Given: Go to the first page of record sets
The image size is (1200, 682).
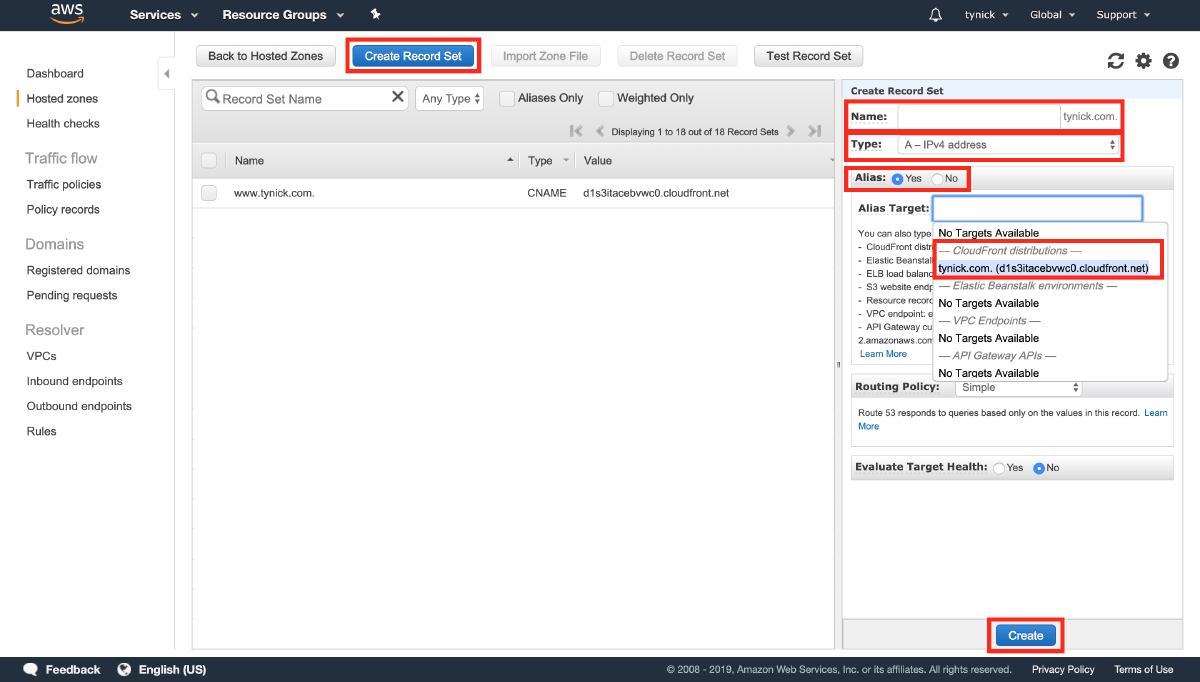Looking at the screenshot, I should pos(576,131).
